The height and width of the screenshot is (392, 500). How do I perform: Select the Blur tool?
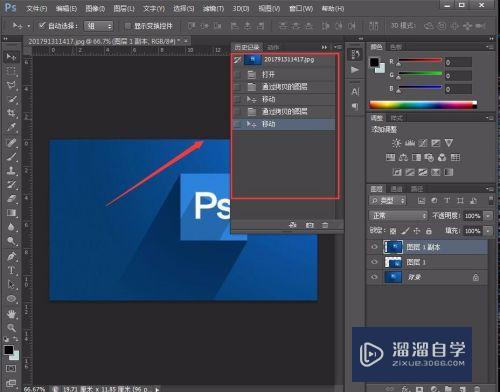[11, 227]
